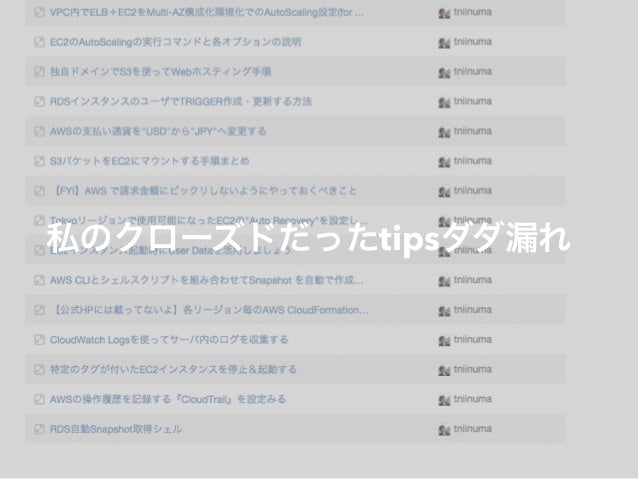Click the document icon beside Tokyoリージョン article

pos(39,221)
